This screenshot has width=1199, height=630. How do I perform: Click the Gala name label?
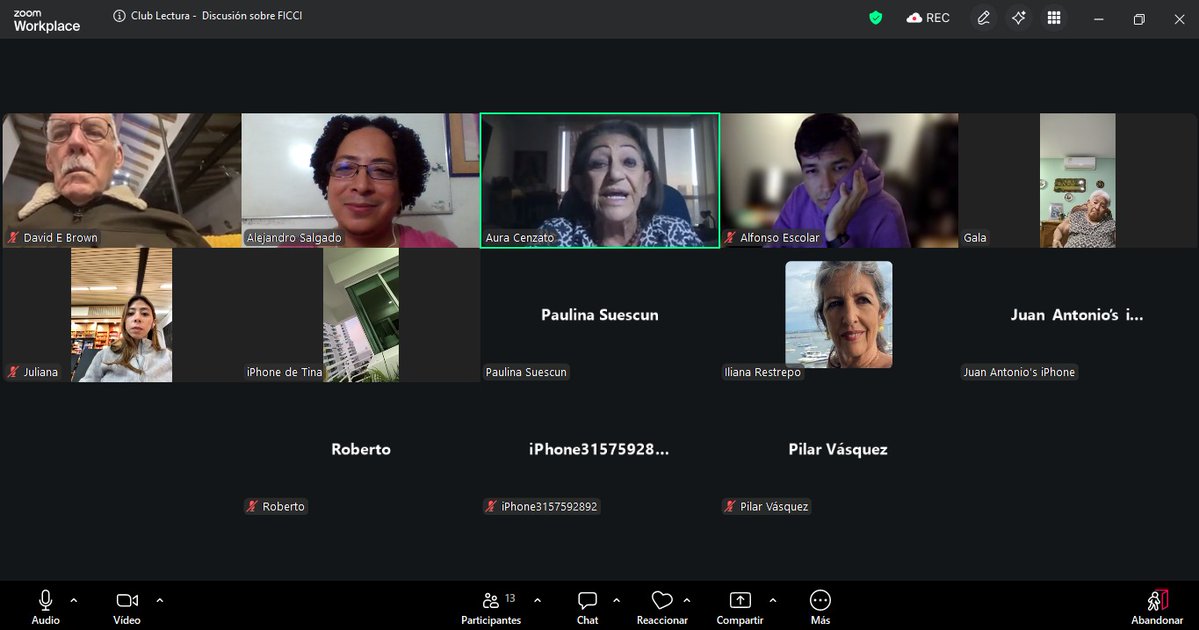(975, 238)
